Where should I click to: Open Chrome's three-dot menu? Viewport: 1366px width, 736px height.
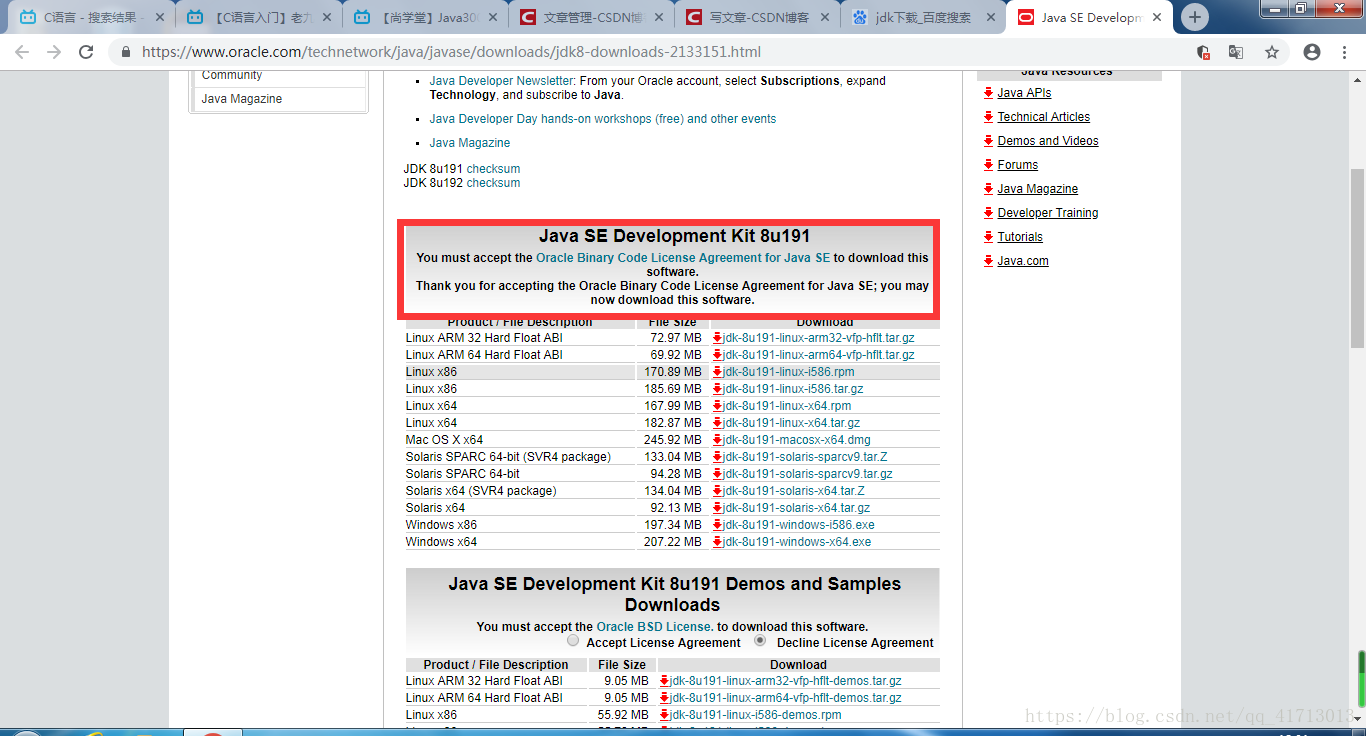tap(1344, 52)
